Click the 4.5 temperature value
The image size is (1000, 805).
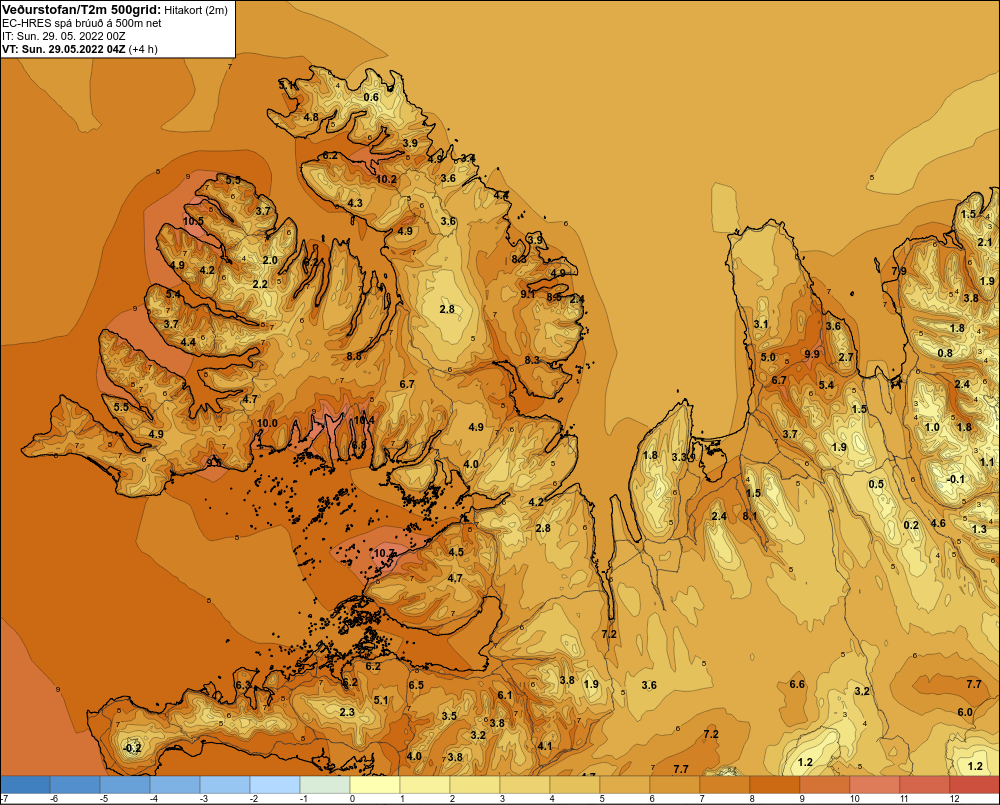[x=456, y=552]
